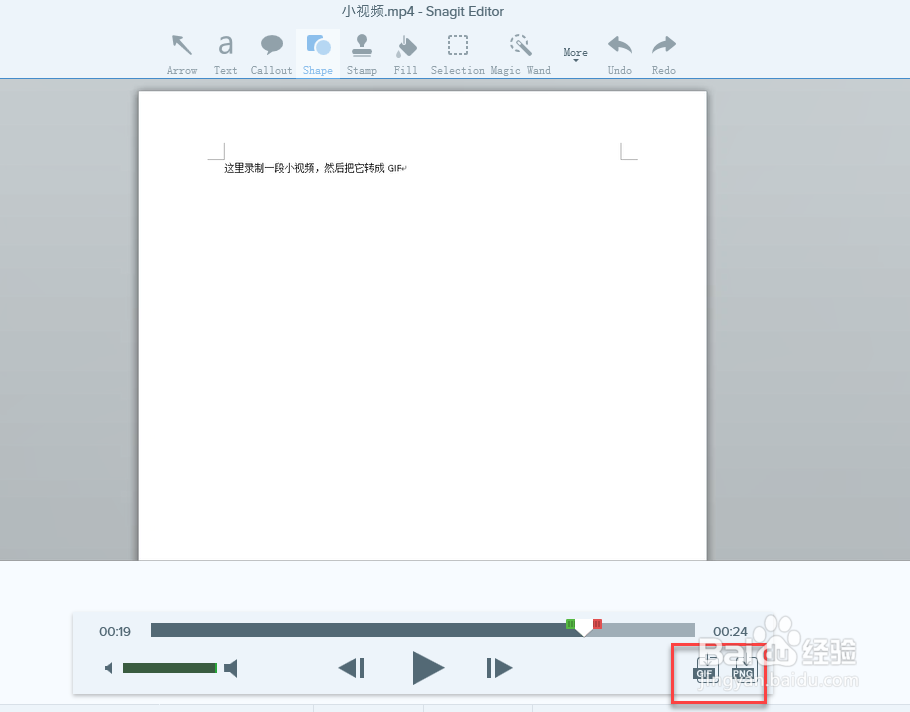Choose the Callout tool
This screenshot has height=712, width=910.
(271, 55)
